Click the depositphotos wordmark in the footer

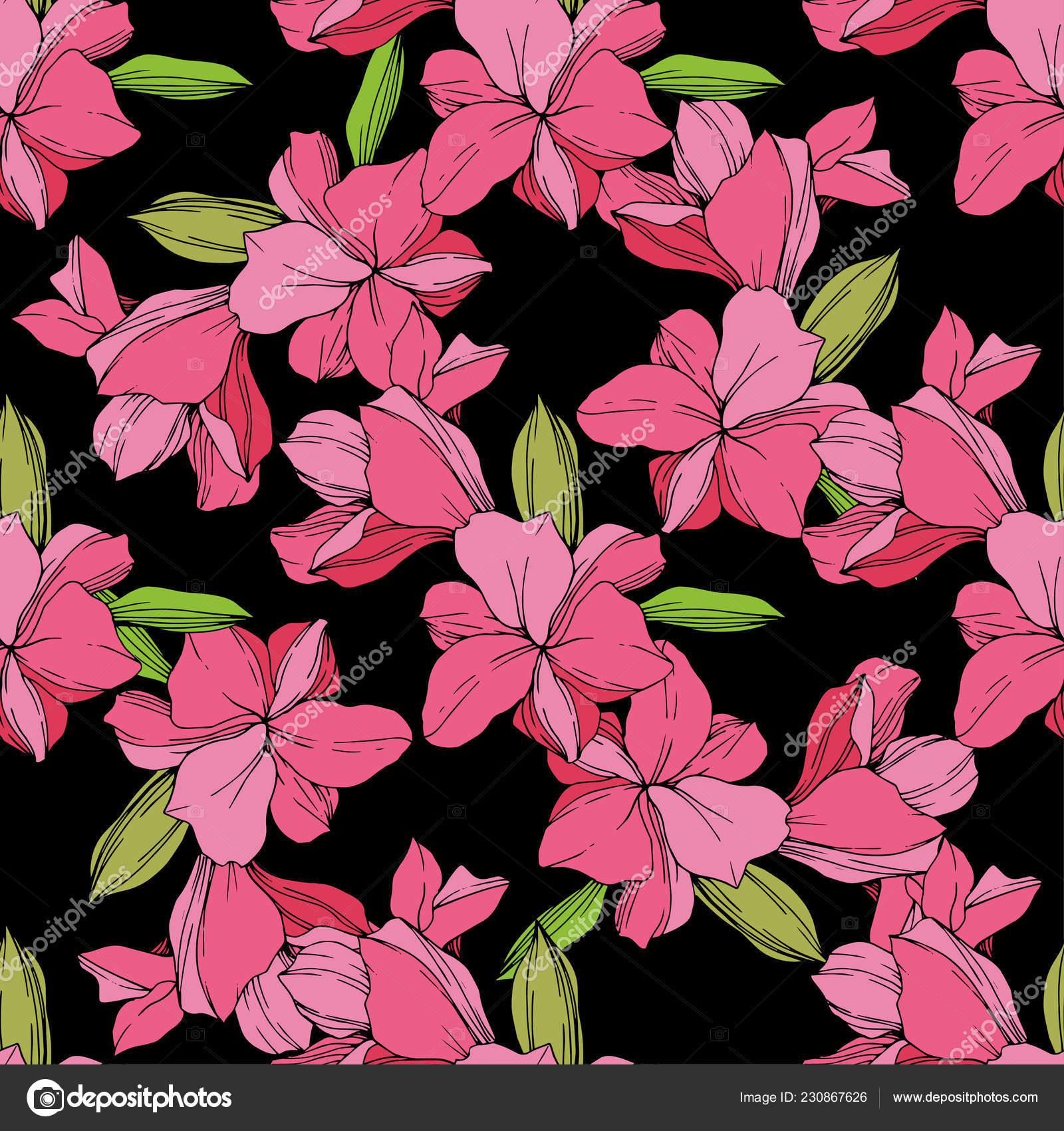click(x=150, y=1098)
